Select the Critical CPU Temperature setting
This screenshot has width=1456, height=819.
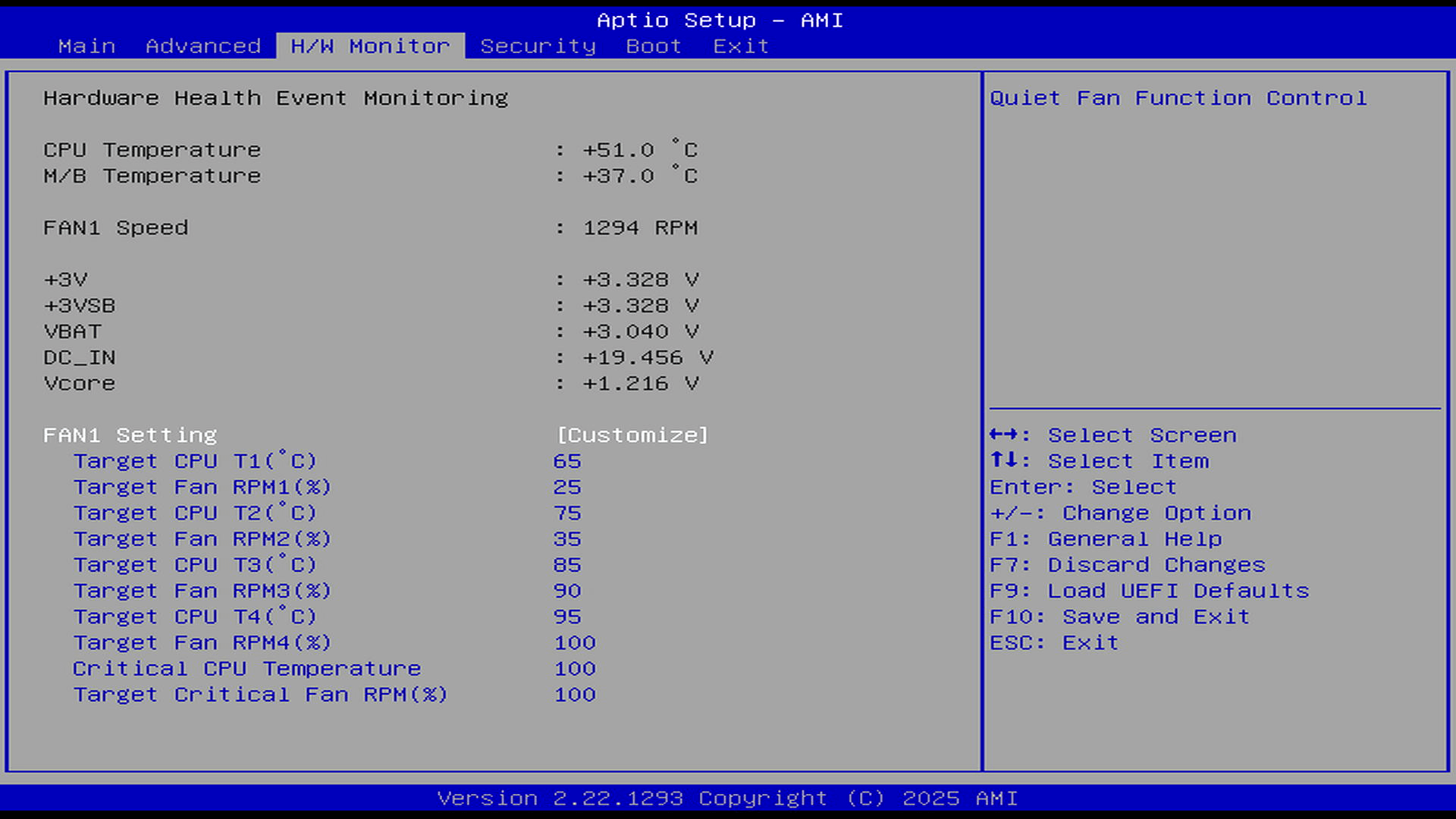point(246,669)
